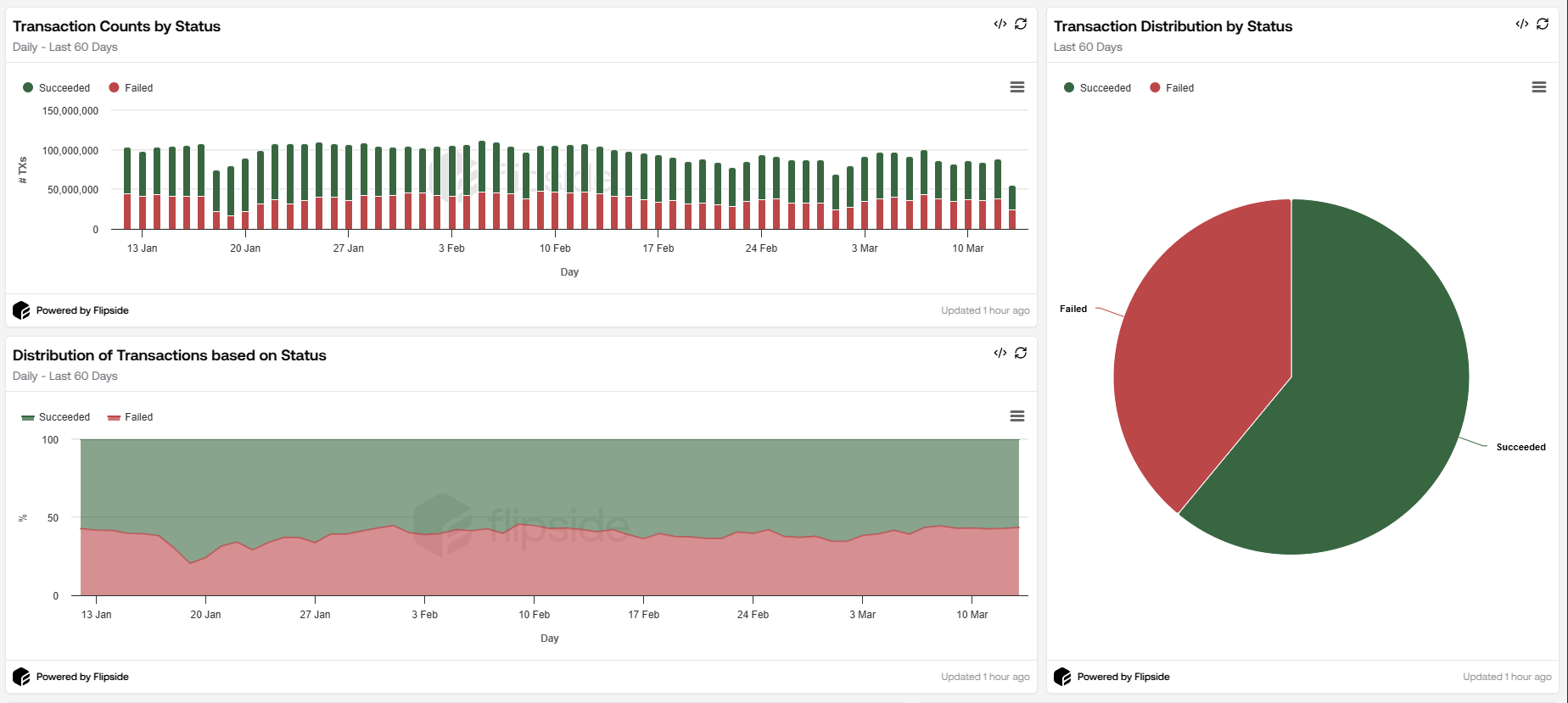Open hamburger menu of area chart
The image size is (1568, 703).
point(1016,416)
